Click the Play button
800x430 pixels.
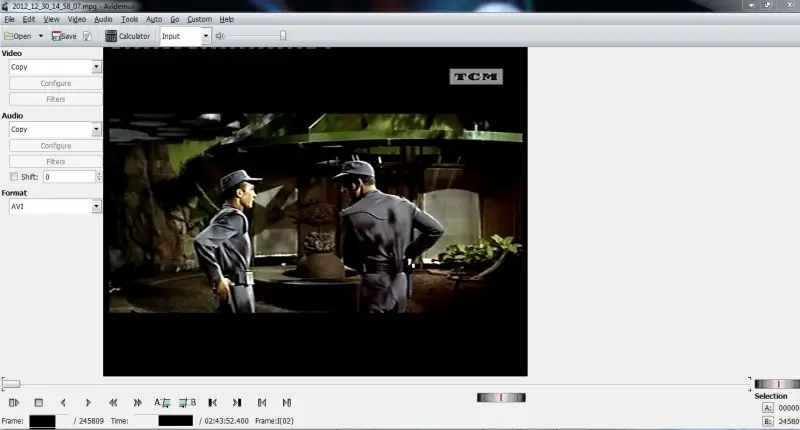14,402
